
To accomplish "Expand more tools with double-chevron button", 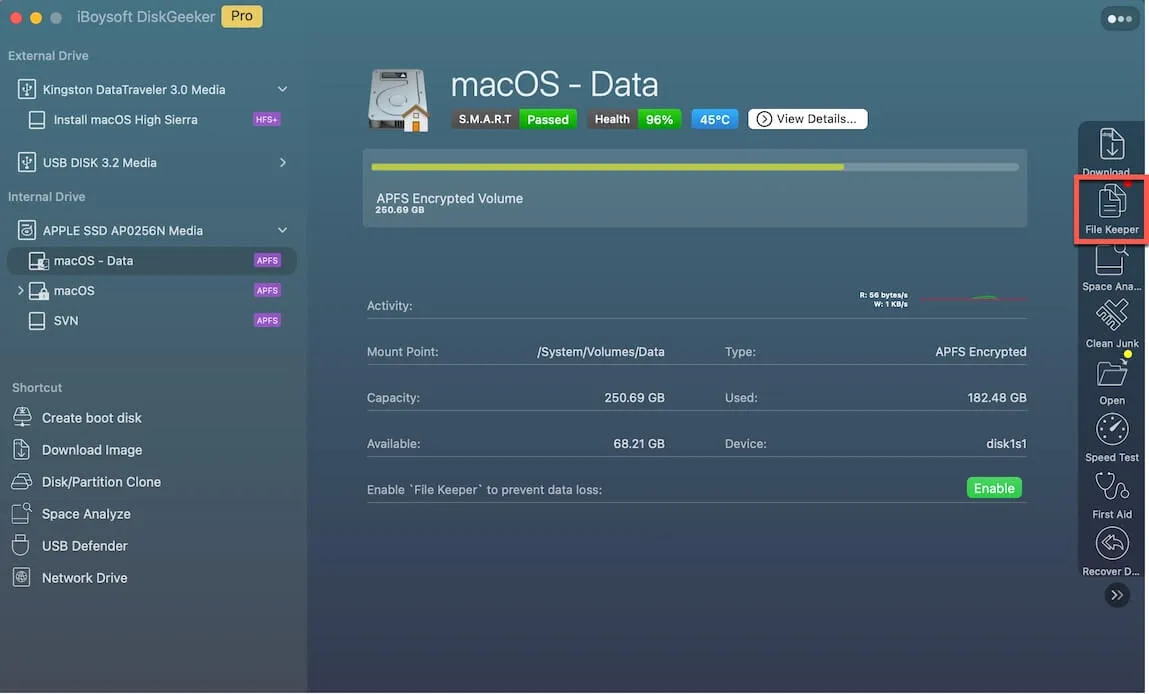I will [1116, 595].
